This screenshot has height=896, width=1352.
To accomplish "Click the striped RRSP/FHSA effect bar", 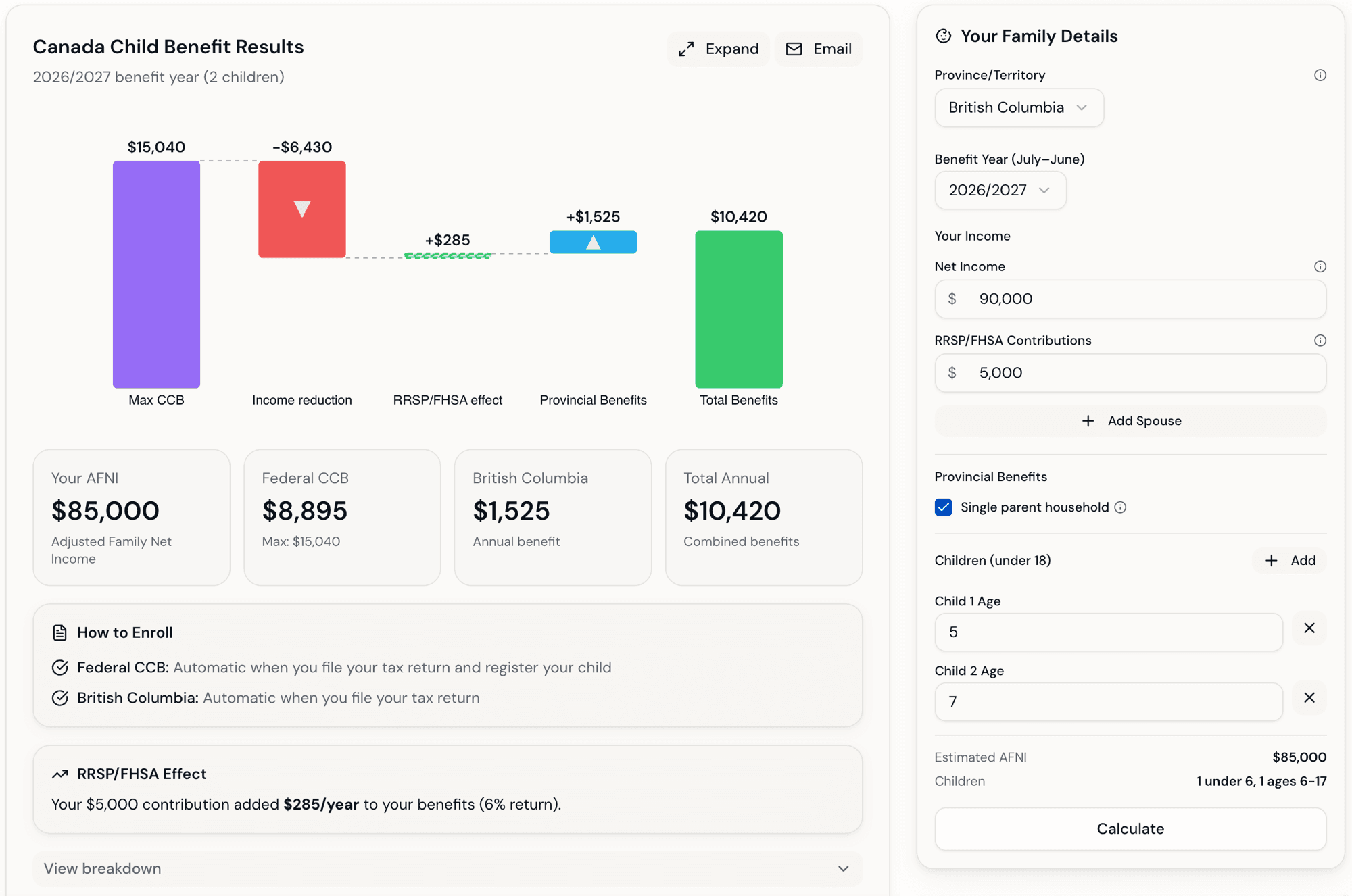I will point(448,255).
